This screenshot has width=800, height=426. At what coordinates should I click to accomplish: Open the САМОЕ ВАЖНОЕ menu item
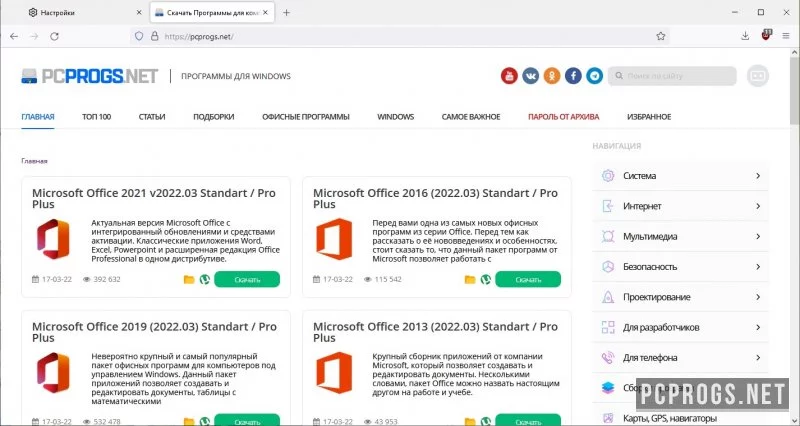(x=471, y=117)
